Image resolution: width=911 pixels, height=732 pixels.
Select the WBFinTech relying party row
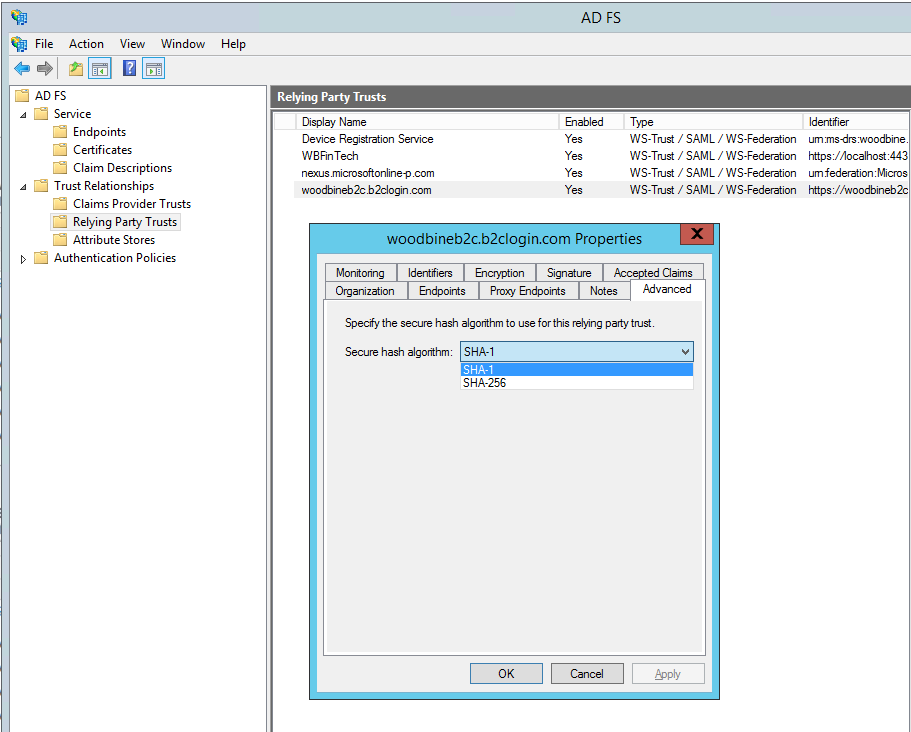(601, 156)
